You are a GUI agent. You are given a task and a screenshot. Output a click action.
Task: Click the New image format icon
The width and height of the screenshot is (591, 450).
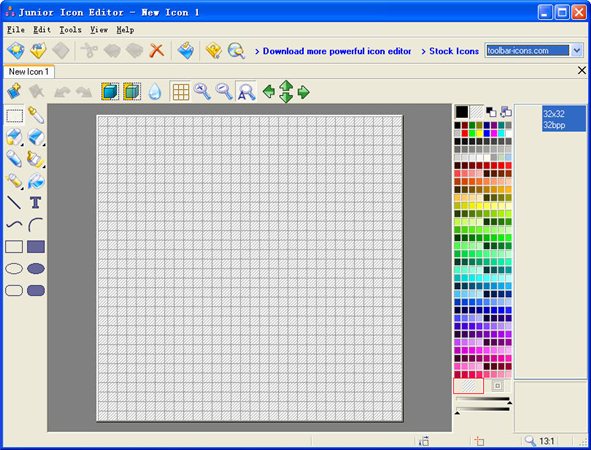(14, 91)
